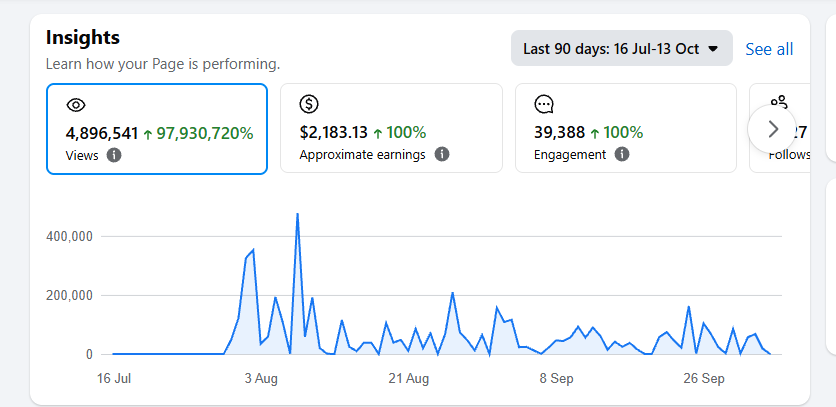Click the eye icon on Views card
Image resolution: width=836 pixels, height=407 pixels.
[76, 105]
